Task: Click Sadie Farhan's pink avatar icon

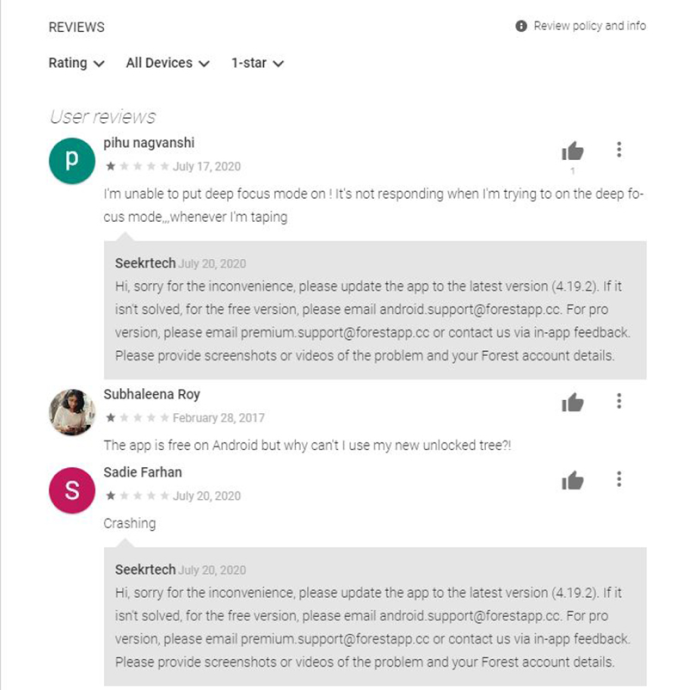Action: tap(72, 489)
